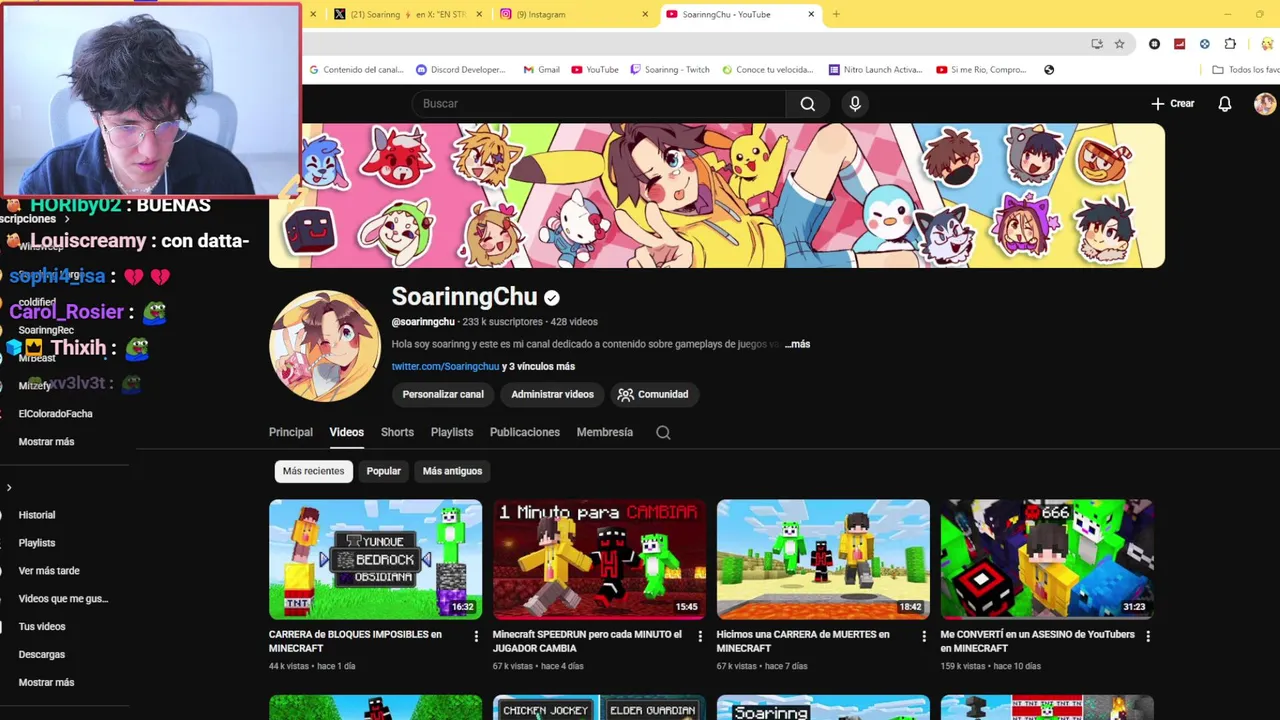Screen dimensions: 1280x720
Task: Sort by Más recientes chip
Action: click(313, 471)
